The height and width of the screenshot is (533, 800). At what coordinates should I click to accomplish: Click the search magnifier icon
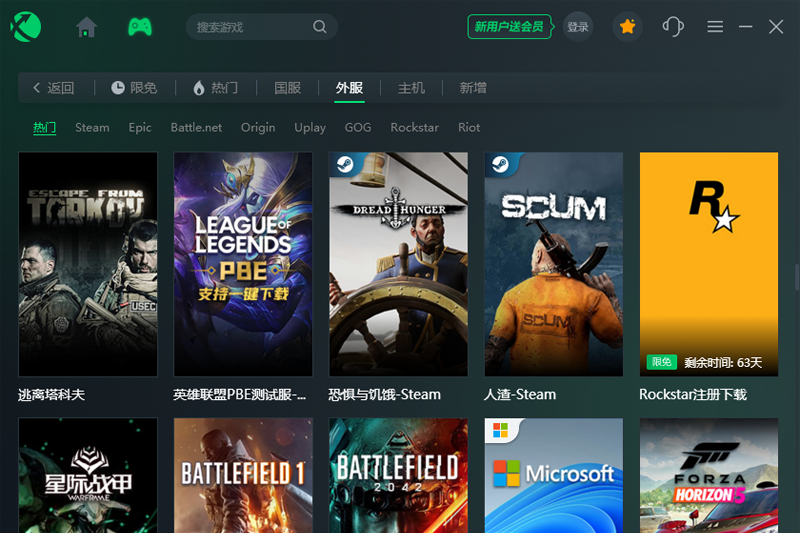click(320, 27)
